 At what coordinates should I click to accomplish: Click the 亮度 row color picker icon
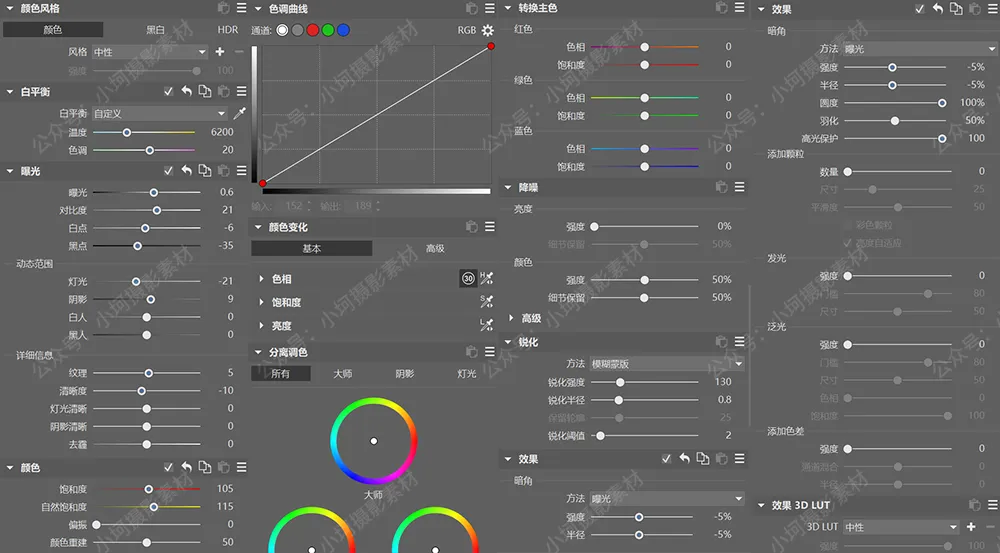[x=487, y=325]
